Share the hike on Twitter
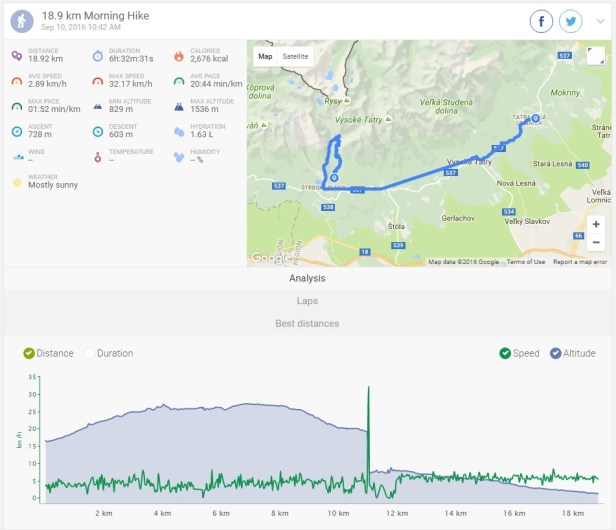The image size is (616, 530). click(x=571, y=21)
